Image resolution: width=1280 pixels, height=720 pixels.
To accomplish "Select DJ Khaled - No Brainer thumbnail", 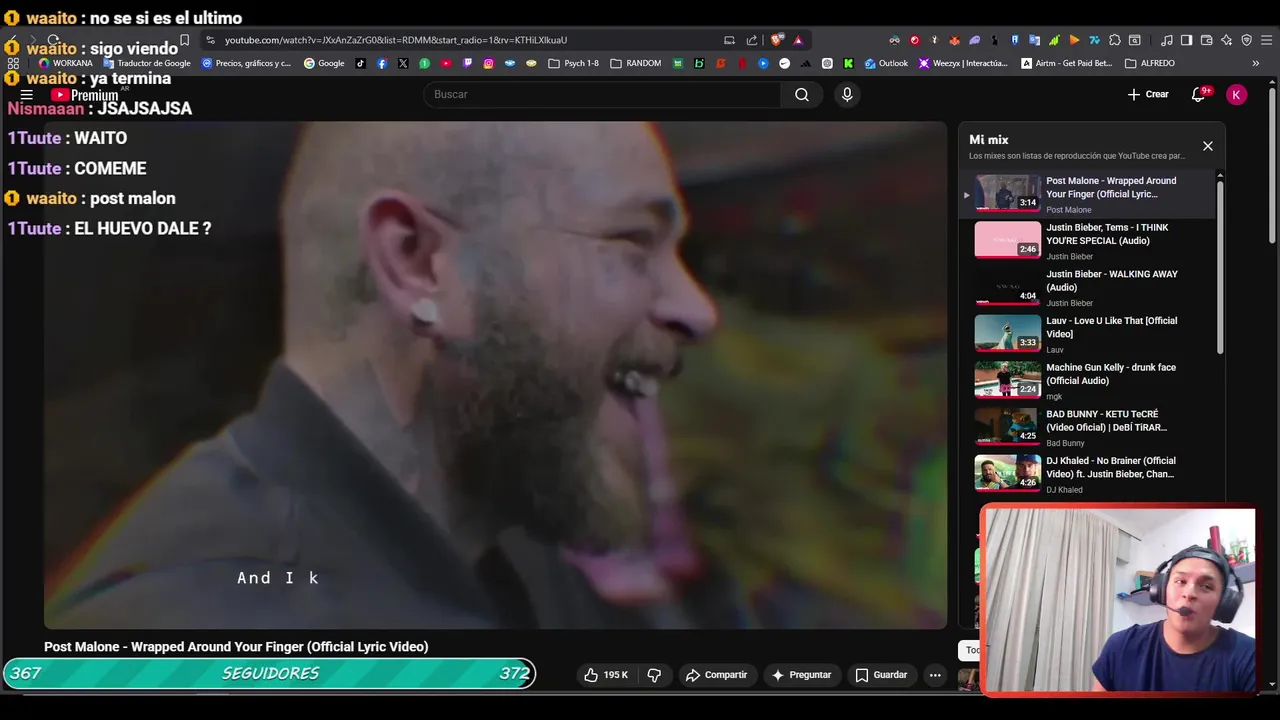I will click(x=1008, y=473).
